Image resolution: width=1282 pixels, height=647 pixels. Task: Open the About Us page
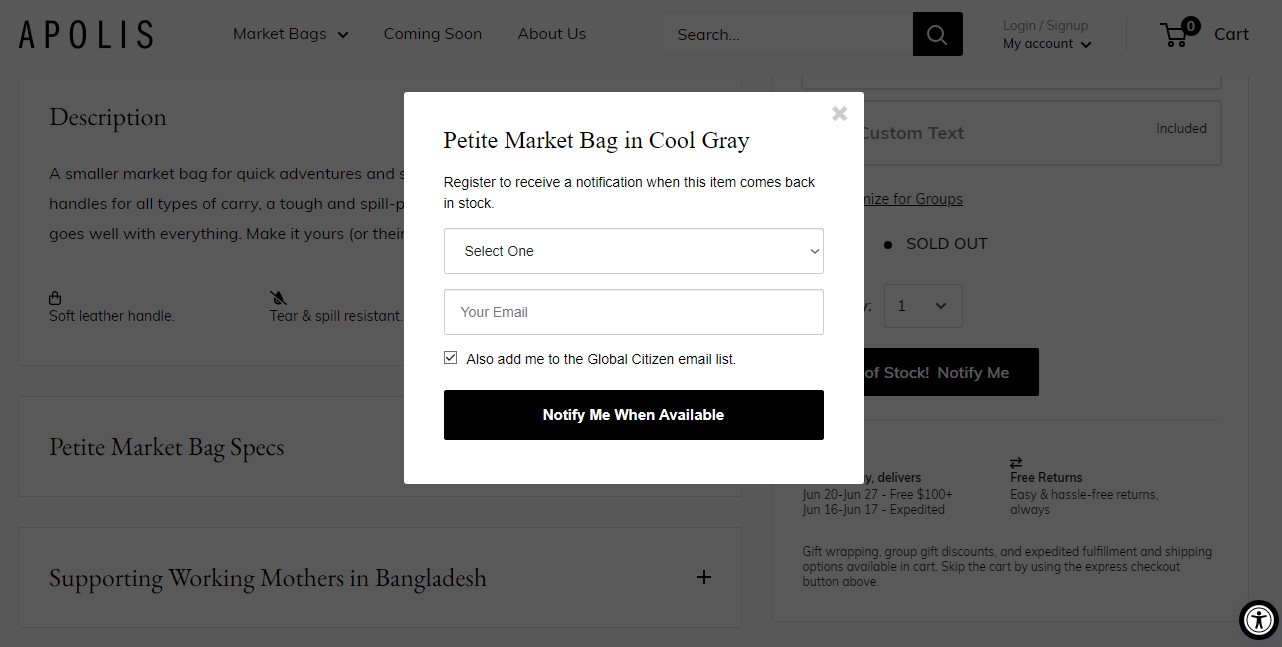coord(552,34)
